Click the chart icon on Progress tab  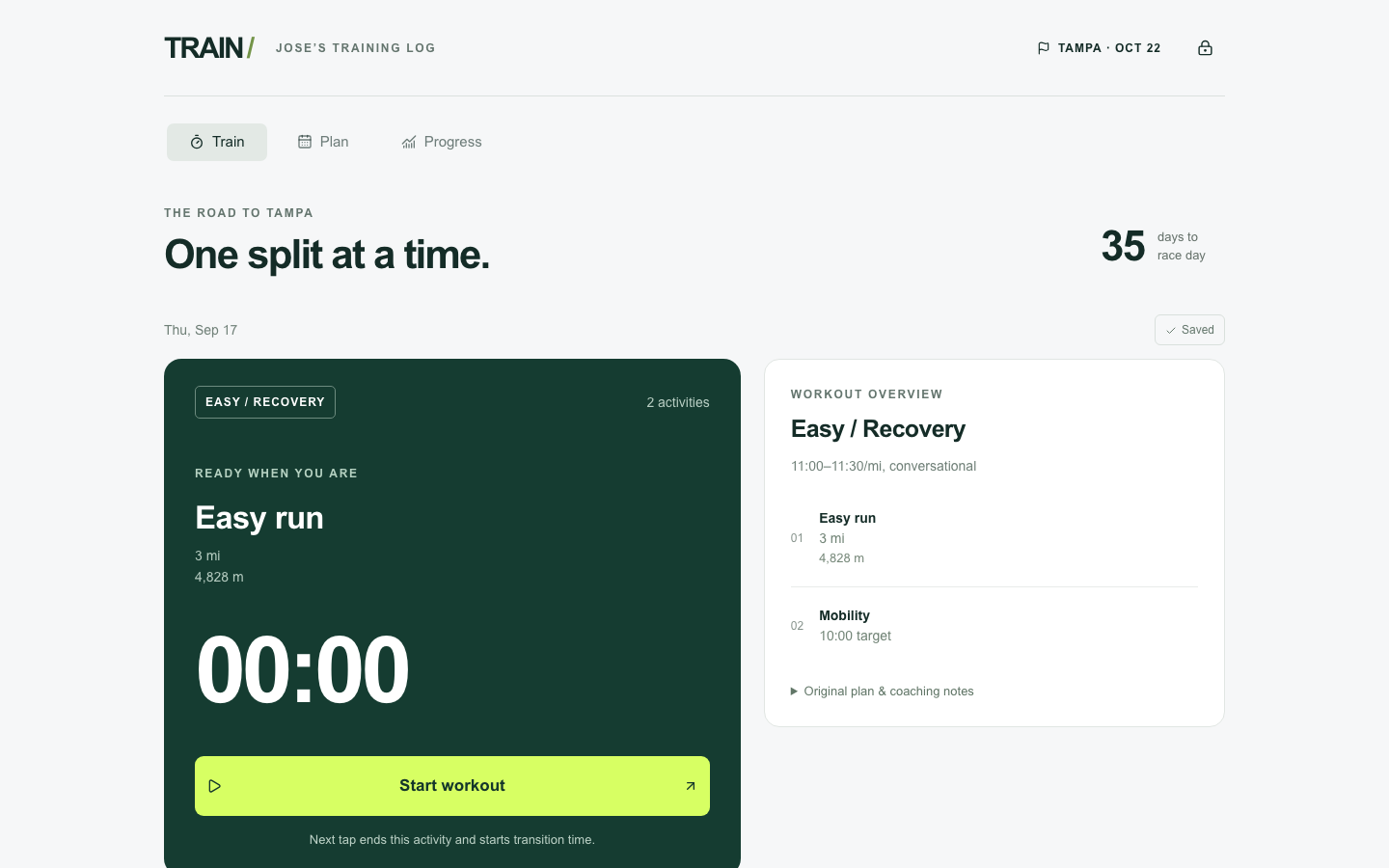coord(409,142)
